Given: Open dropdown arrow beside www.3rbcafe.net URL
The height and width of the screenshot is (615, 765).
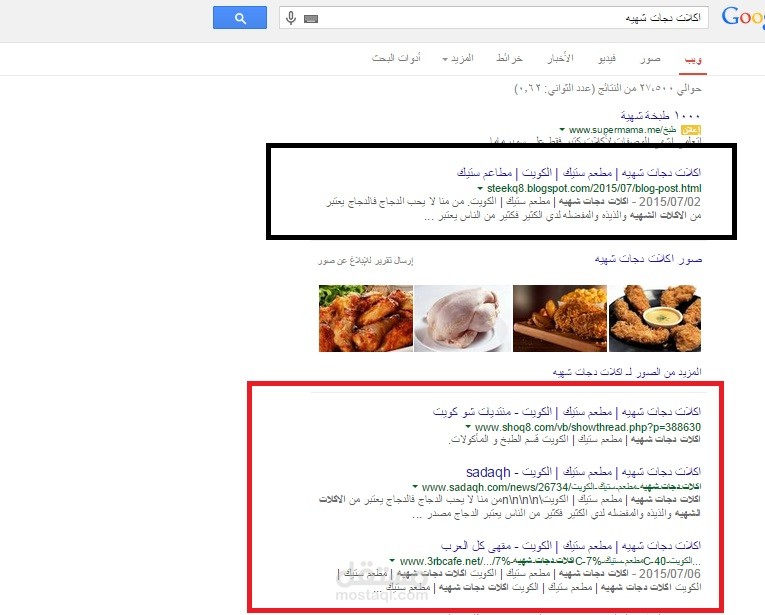Looking at the screenshot, I should point(392,561).
